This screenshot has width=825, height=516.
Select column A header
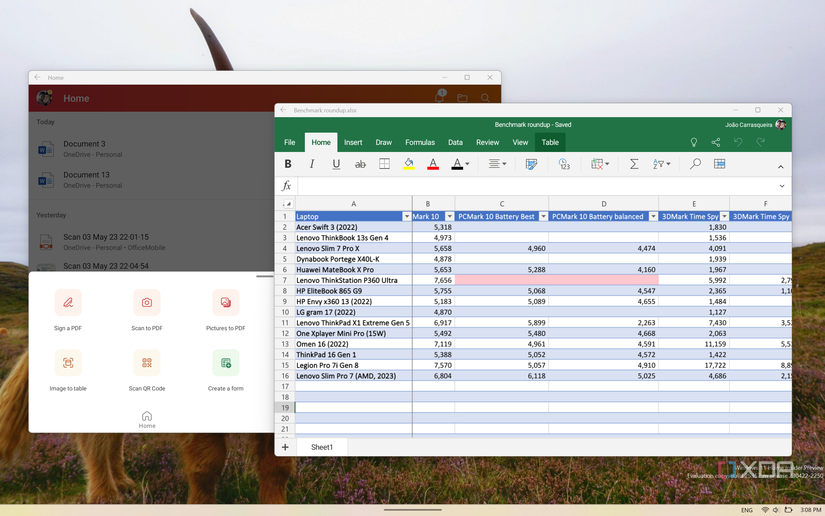(354, 204)
